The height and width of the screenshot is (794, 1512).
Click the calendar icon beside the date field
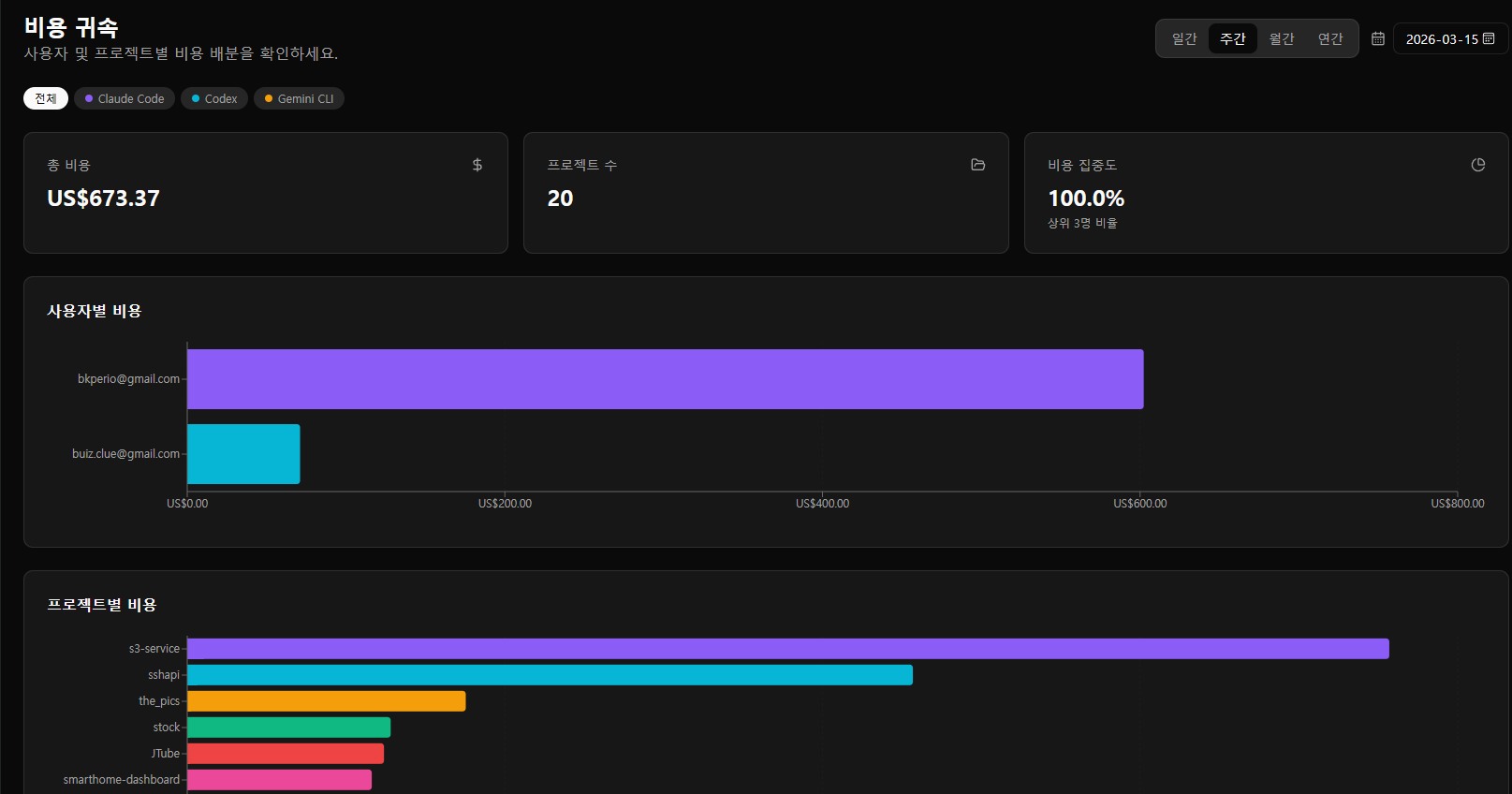tap(1377, 38)
